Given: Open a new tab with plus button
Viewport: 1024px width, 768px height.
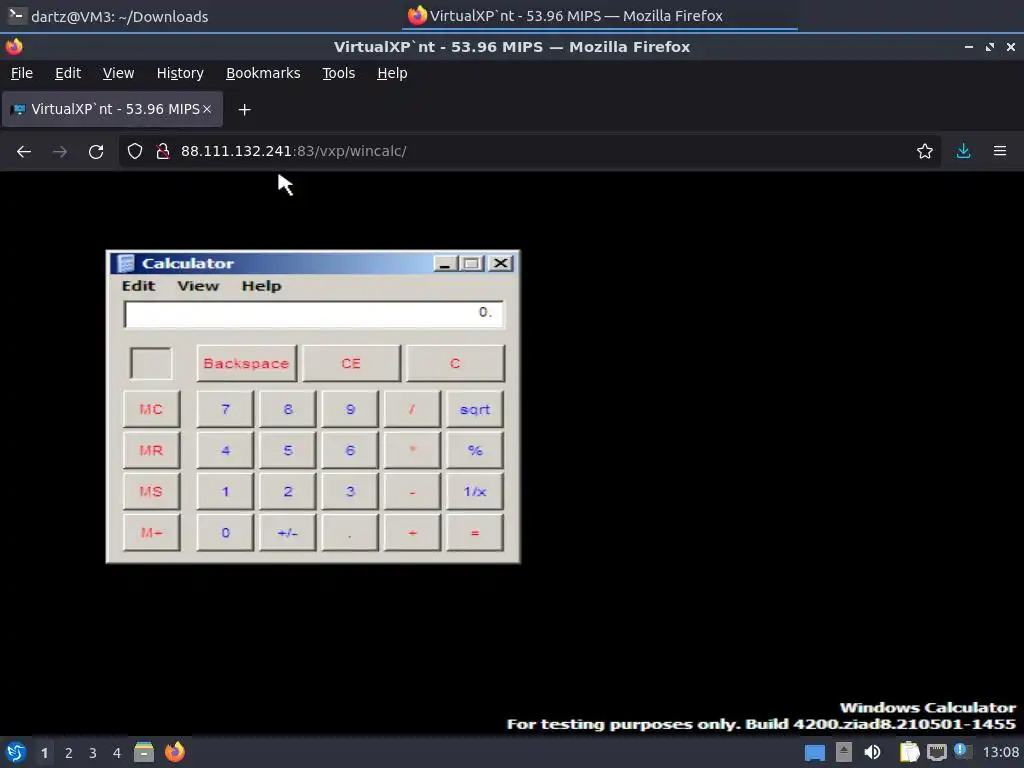Looking at the screenshot, I should [x=244, y=110].
